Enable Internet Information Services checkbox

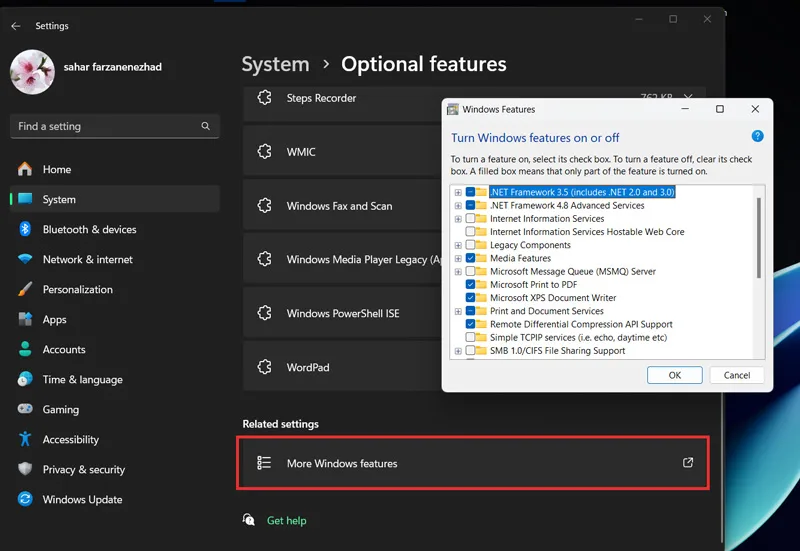[x=470, y=218]
